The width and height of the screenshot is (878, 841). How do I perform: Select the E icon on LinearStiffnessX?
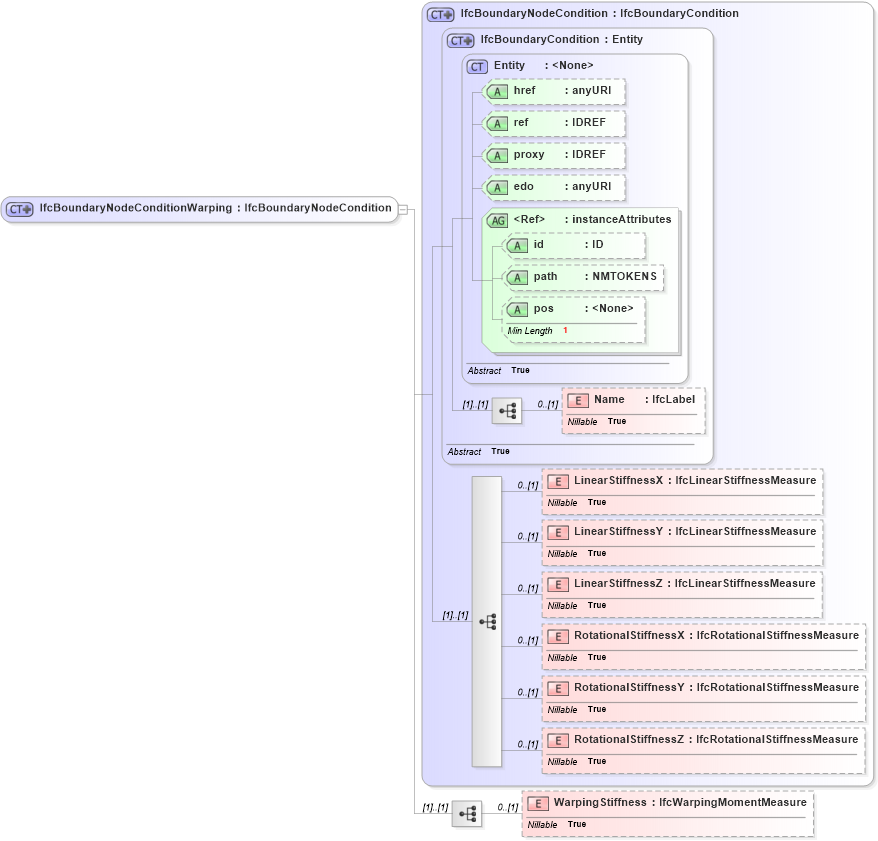coord(558,480)
